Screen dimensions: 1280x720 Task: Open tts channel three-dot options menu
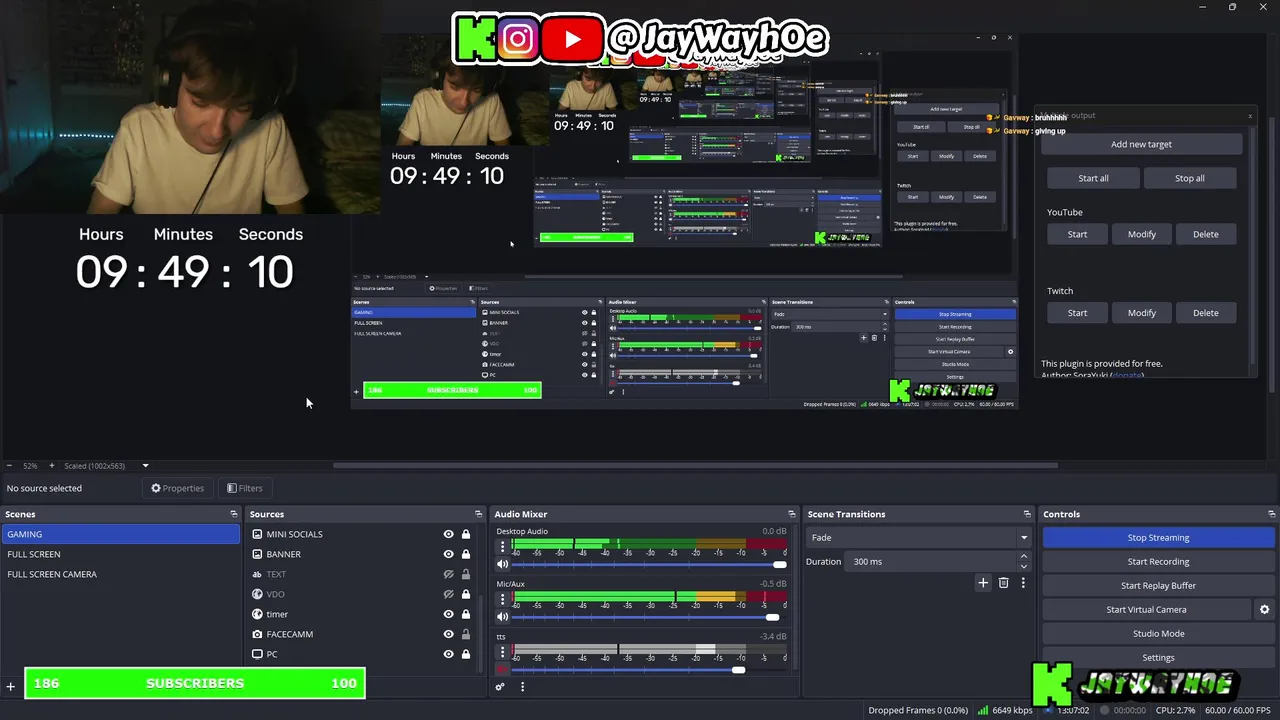point(503,652)
